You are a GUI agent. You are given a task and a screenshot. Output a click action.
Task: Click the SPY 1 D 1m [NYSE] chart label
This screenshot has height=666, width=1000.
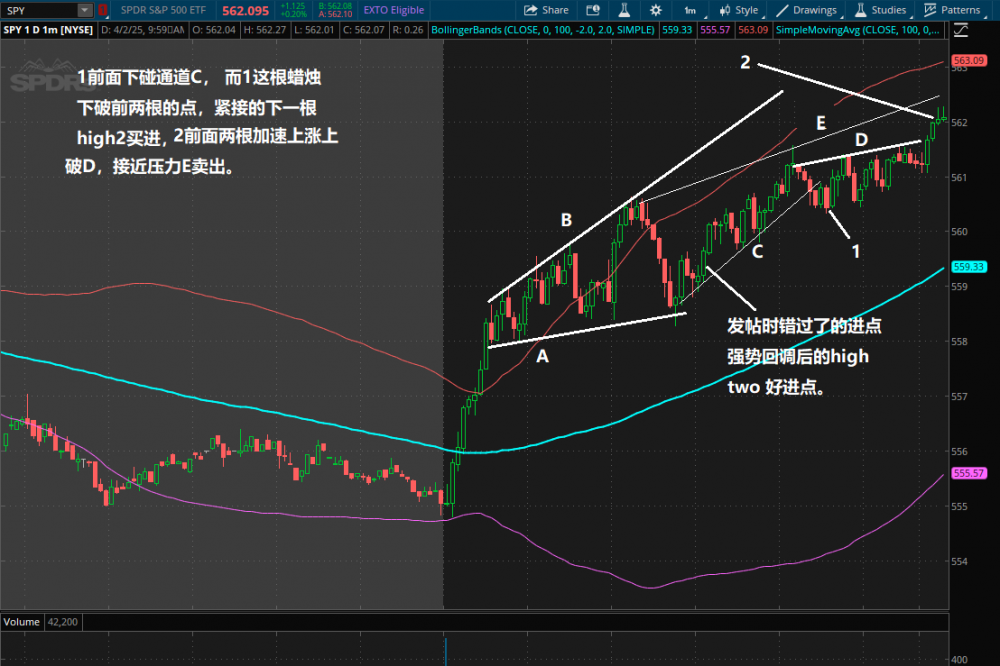click(48, 30)
